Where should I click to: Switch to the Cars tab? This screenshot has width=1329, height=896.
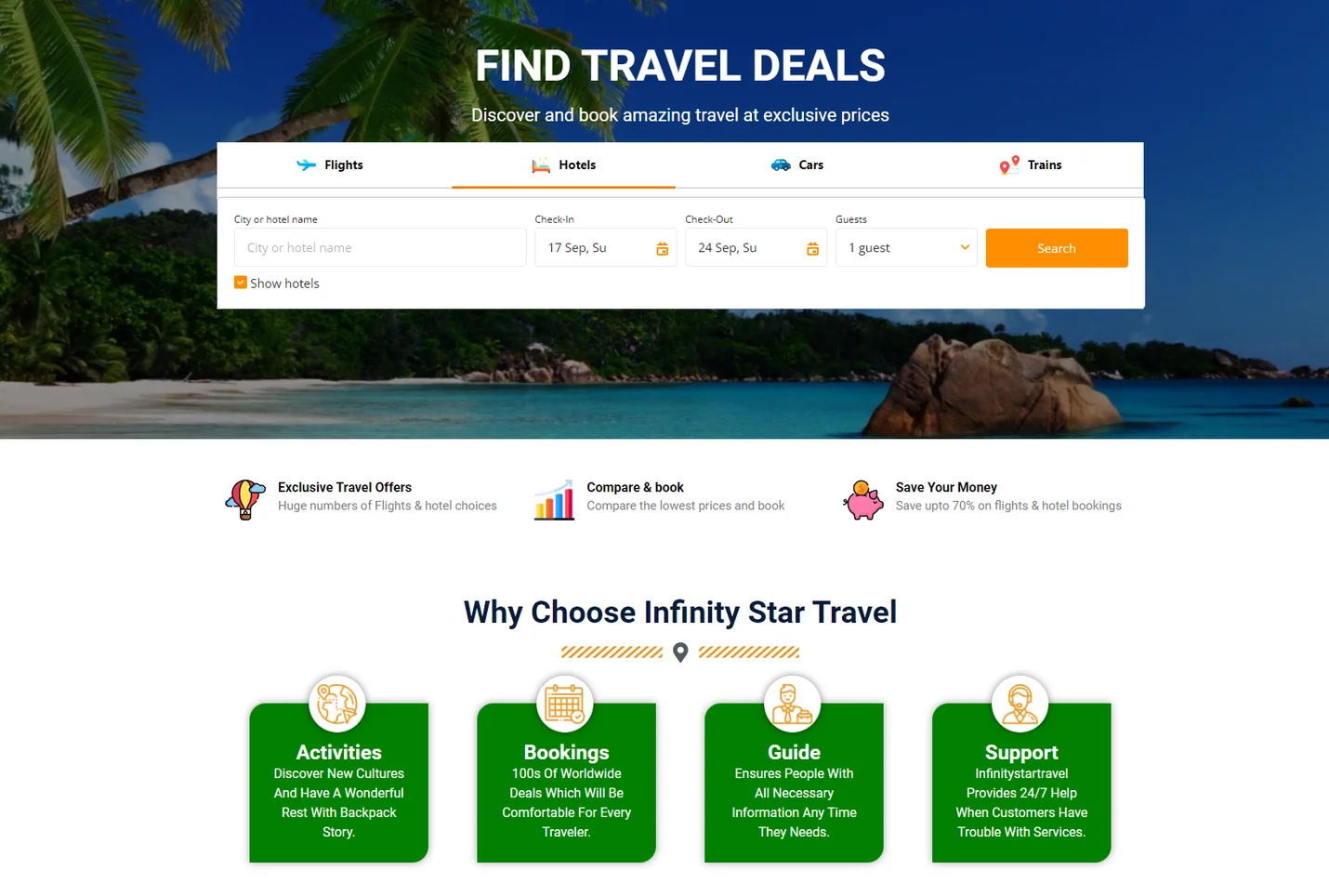(x=797, y=165)
